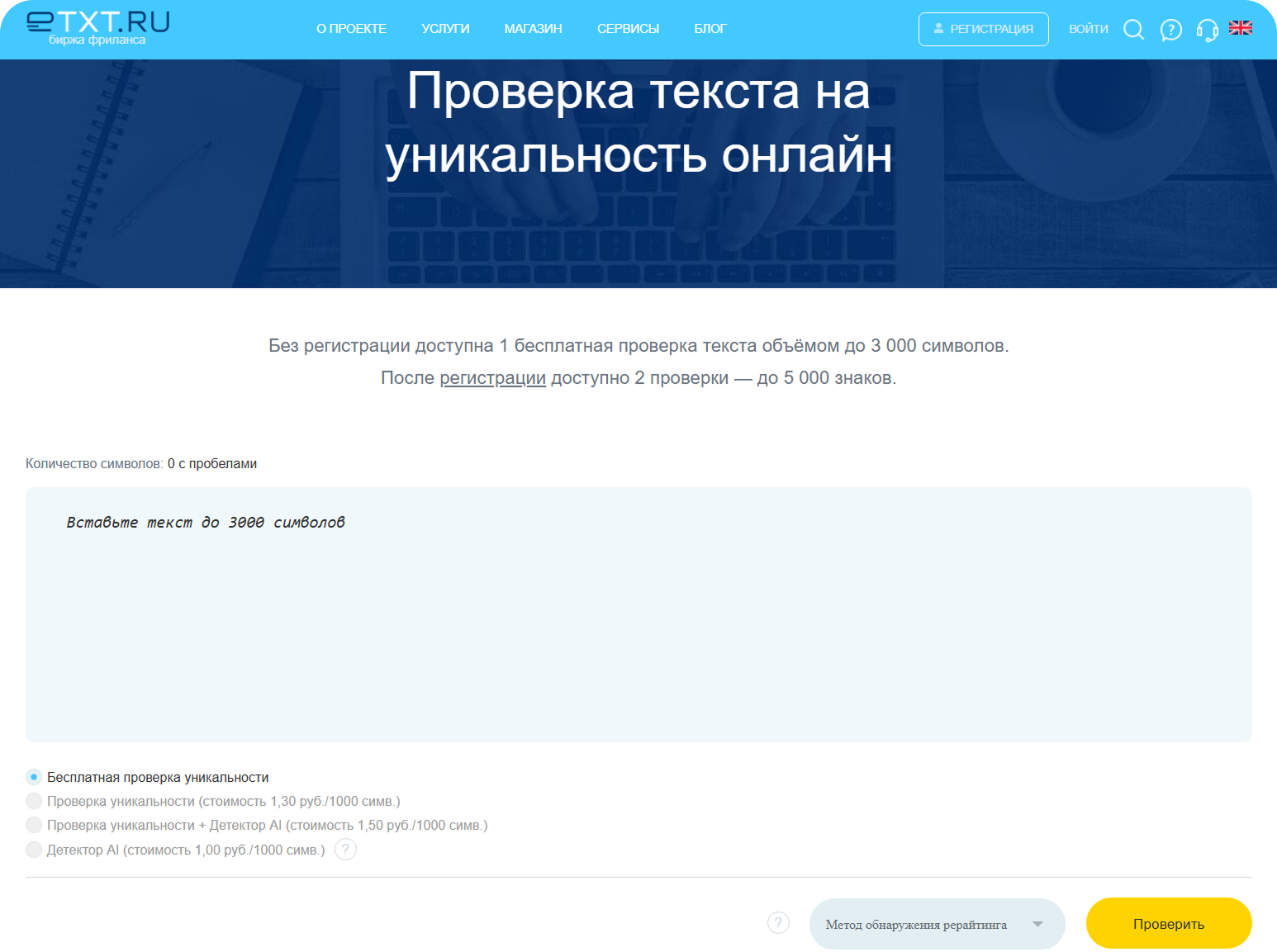Select Бесплатная проверка уникальности radio button

click(34, 777)
